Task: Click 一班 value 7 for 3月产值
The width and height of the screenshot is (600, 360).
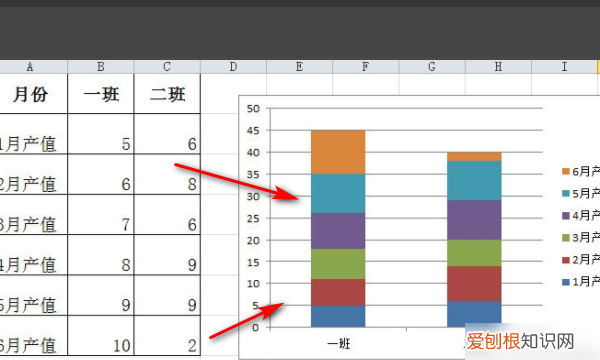Action: pyautogui.click(x=101, y=215)
